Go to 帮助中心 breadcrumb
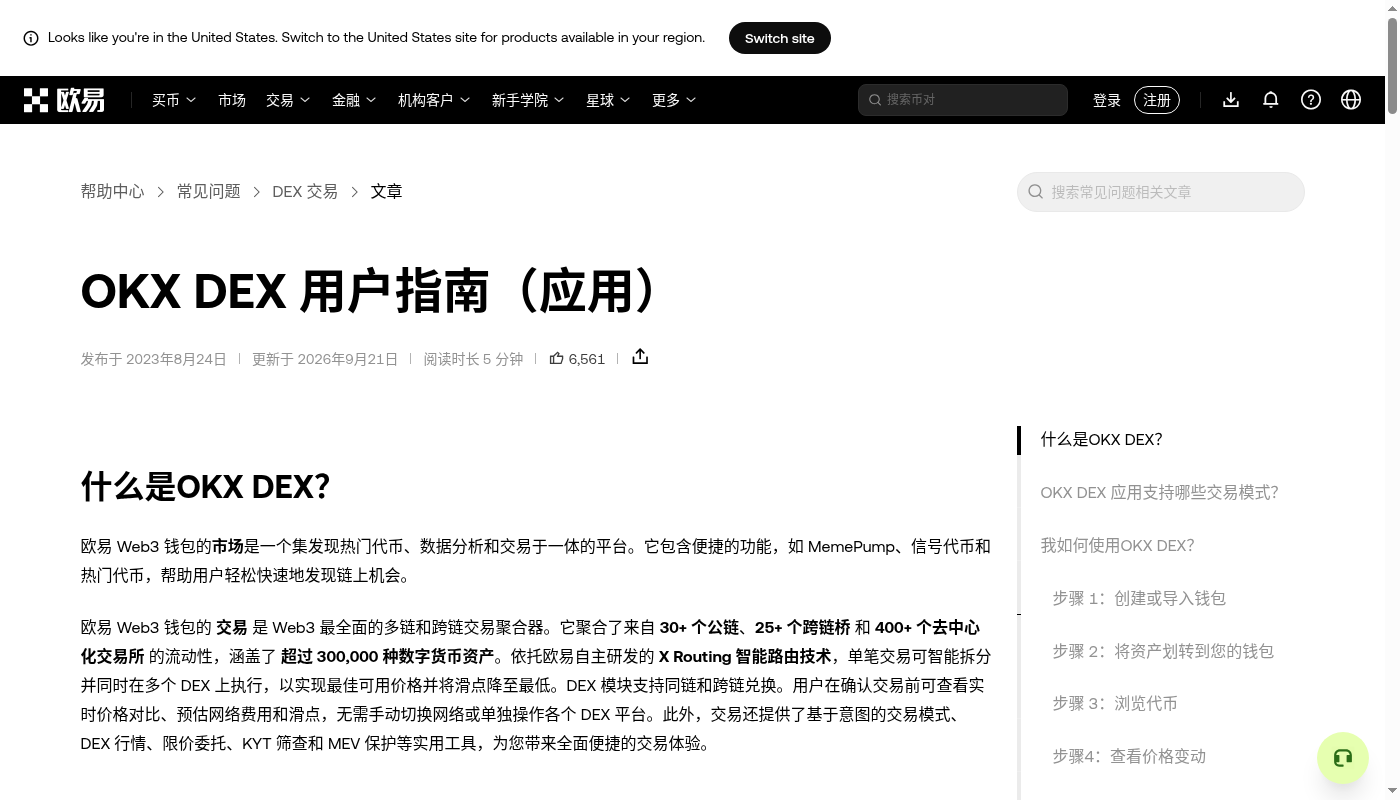The height and width of the screenshot is (800, 1400). [x=112, y=191]
